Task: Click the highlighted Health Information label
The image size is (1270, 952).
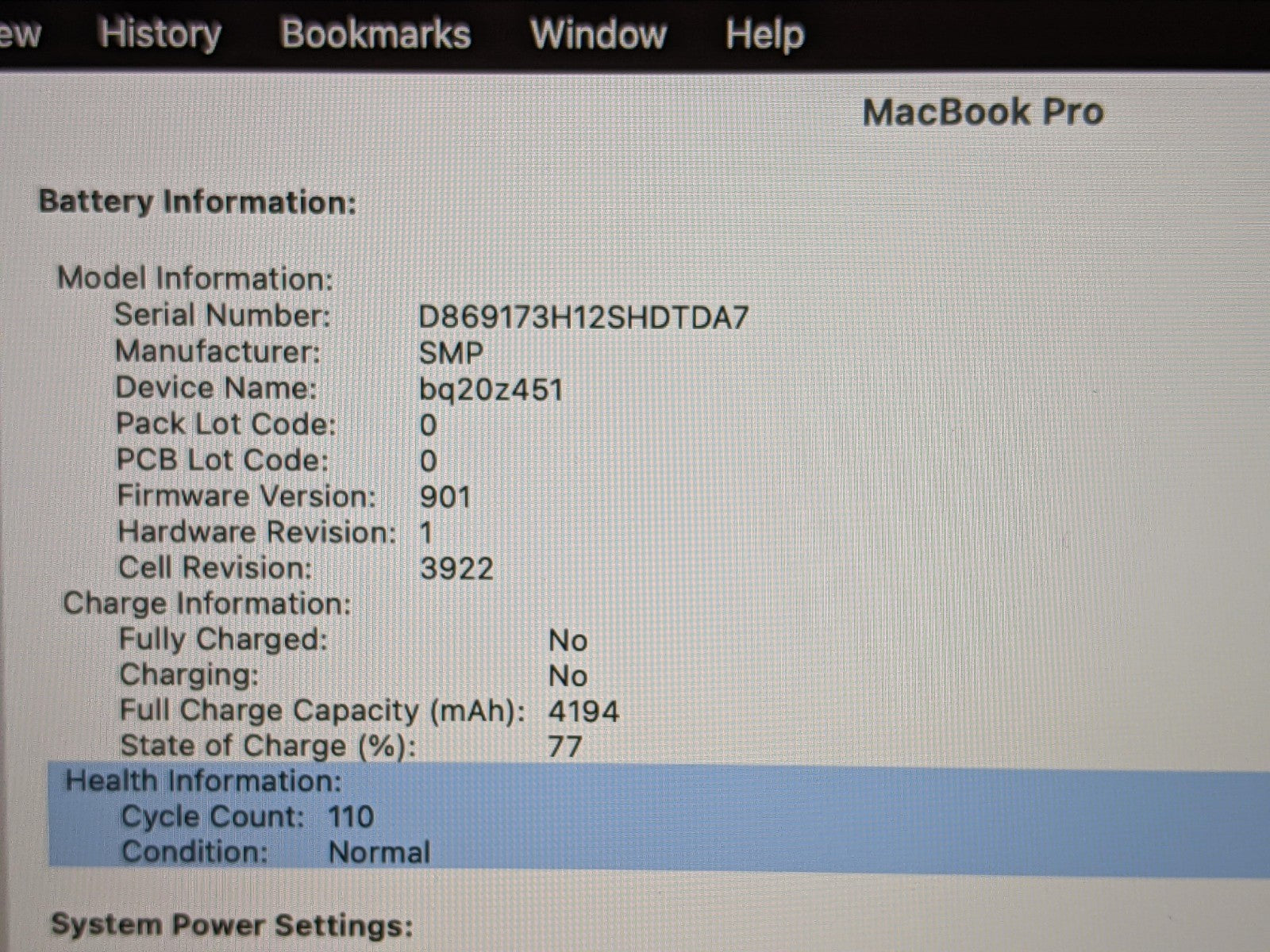Action: (203, 781)
